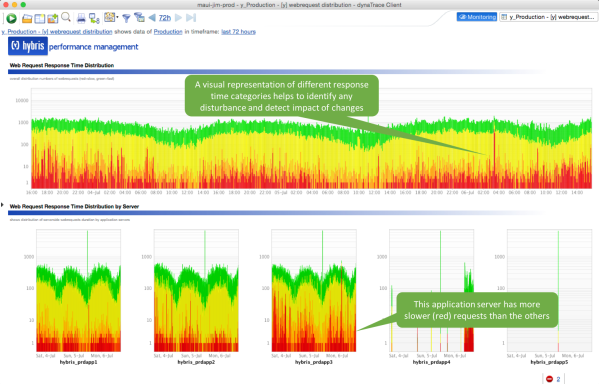
Task: Open dropdown arrow next to dashboard config icon
Action: click(x=117, y=18)
